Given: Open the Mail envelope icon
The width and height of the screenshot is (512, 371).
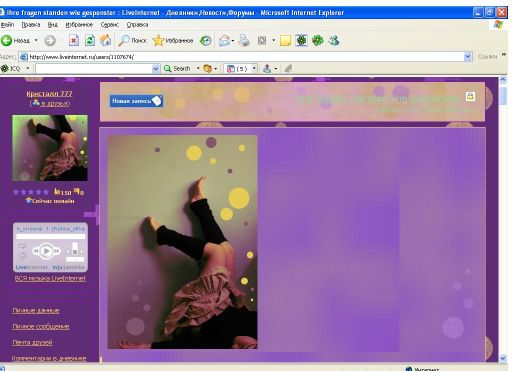Looking at the screenshot, I should 224,41.
